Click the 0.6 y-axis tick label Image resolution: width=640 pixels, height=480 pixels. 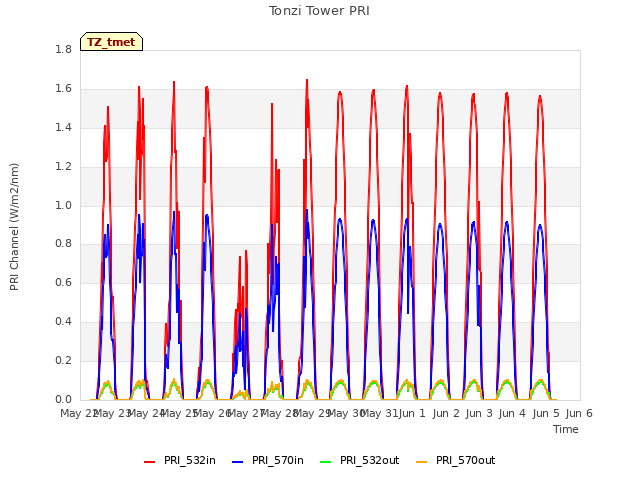pyautogui.click(x=63, y=282)
